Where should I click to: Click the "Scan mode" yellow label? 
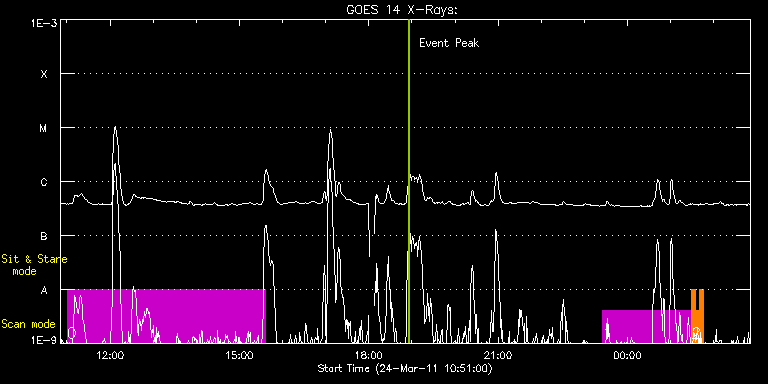point(28,324)
